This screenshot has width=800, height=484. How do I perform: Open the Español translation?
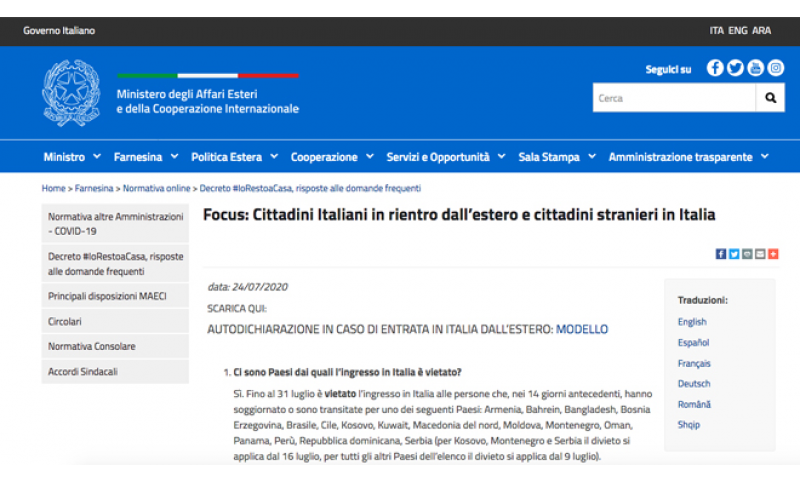693,343
